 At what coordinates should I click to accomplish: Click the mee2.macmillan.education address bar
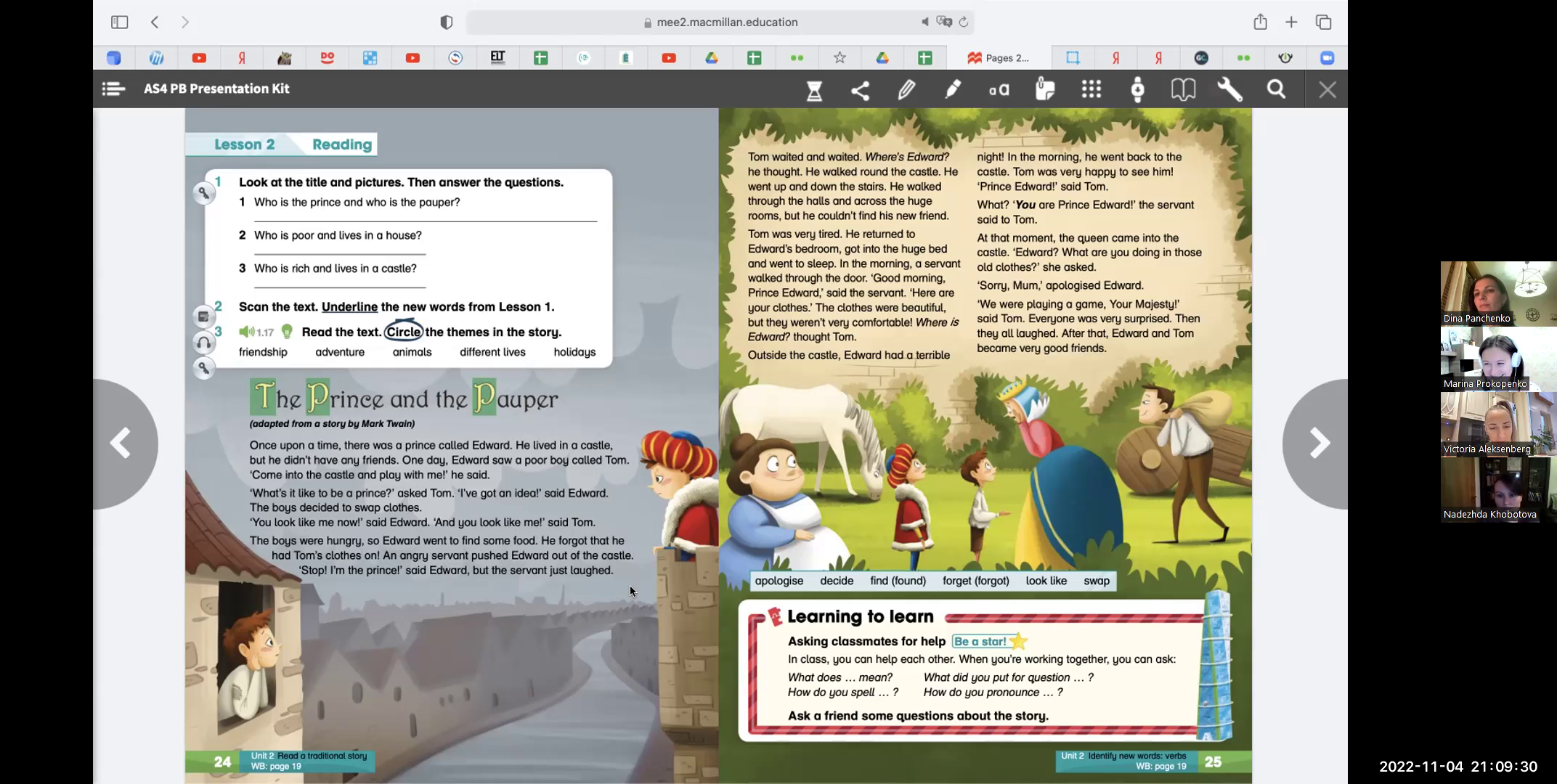tap(726, 22)
